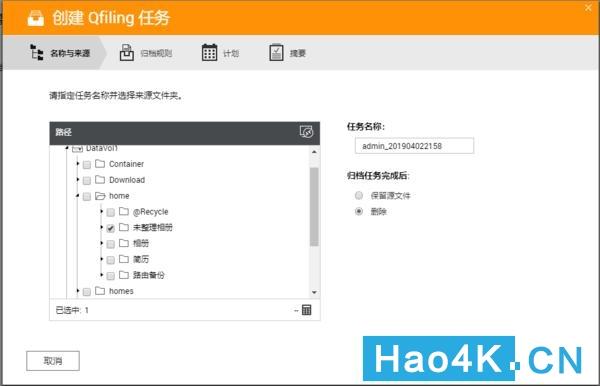
Task: Click the Qfiling logo icon in title bar
Action: coord(36,18)
